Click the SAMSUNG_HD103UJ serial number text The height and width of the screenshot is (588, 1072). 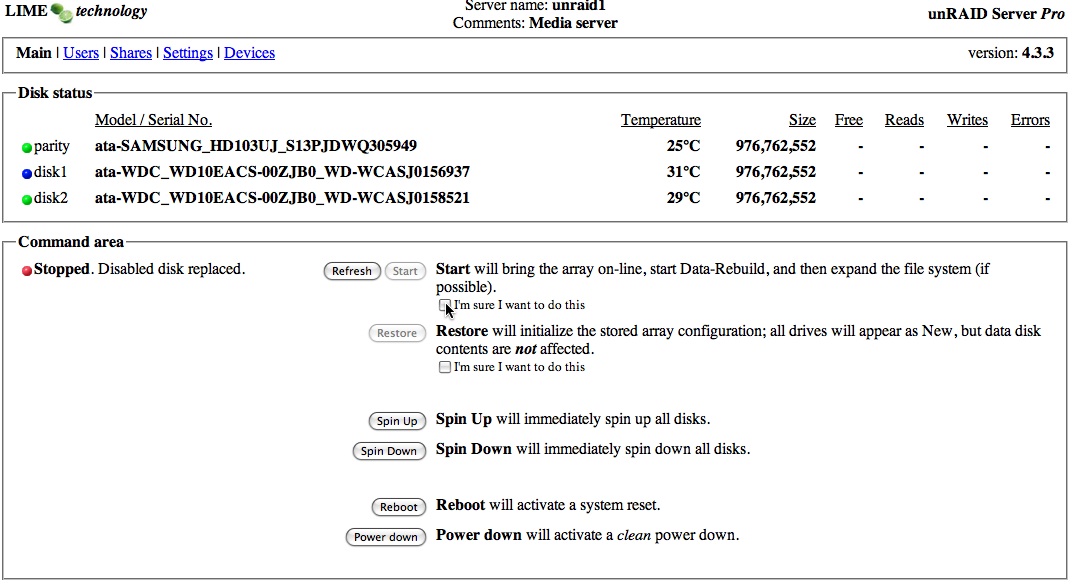click(256, 146)
